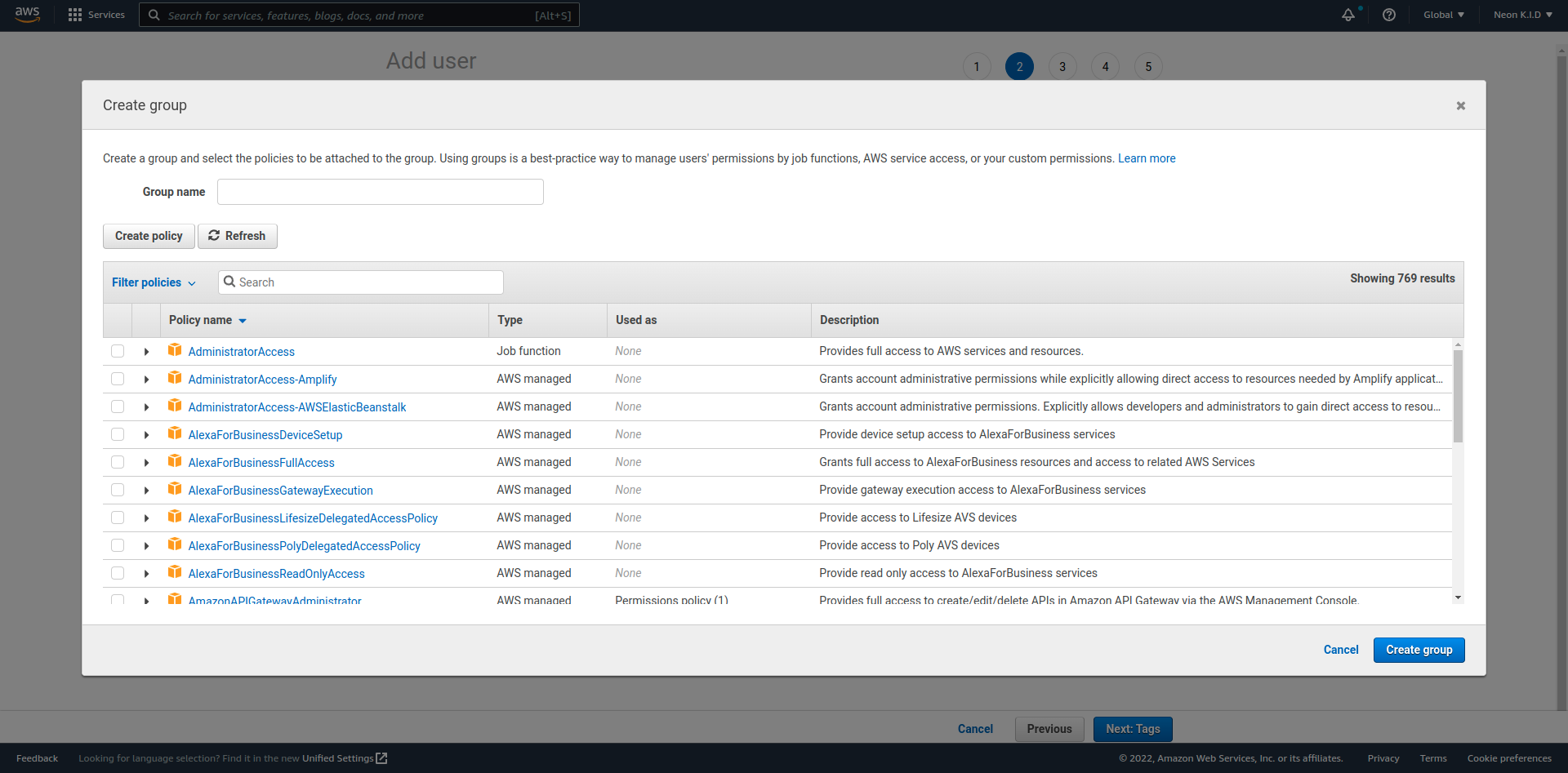Screen dimensions: 1568x773
Task: Open the help question mark icon
Action: click(1389, 15)
